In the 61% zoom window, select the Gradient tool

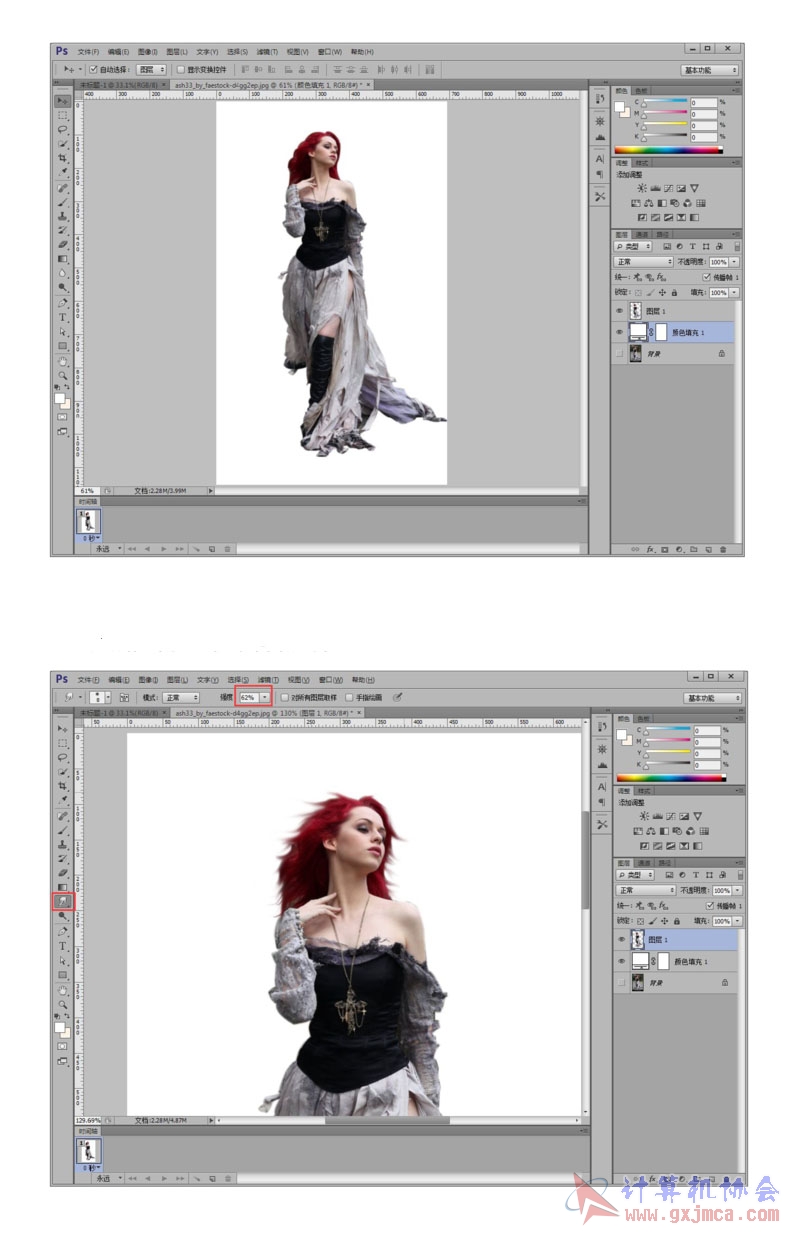click(x=62, y=259)
